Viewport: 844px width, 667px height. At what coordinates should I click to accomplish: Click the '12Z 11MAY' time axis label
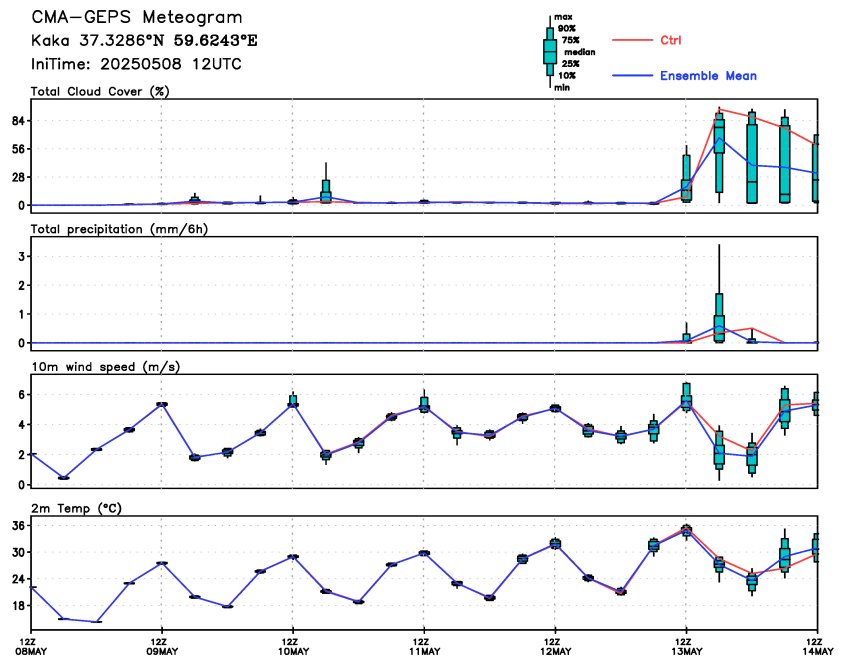pos(424,647)
